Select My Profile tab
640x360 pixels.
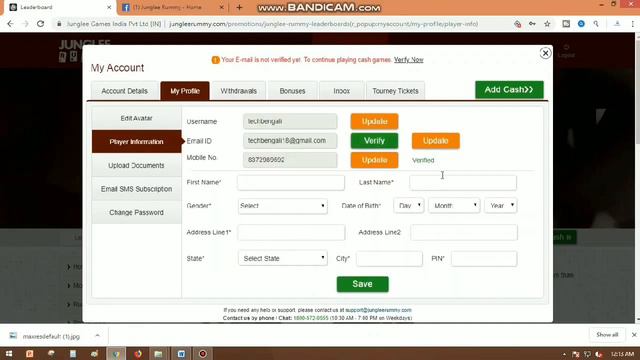point(185,91)
